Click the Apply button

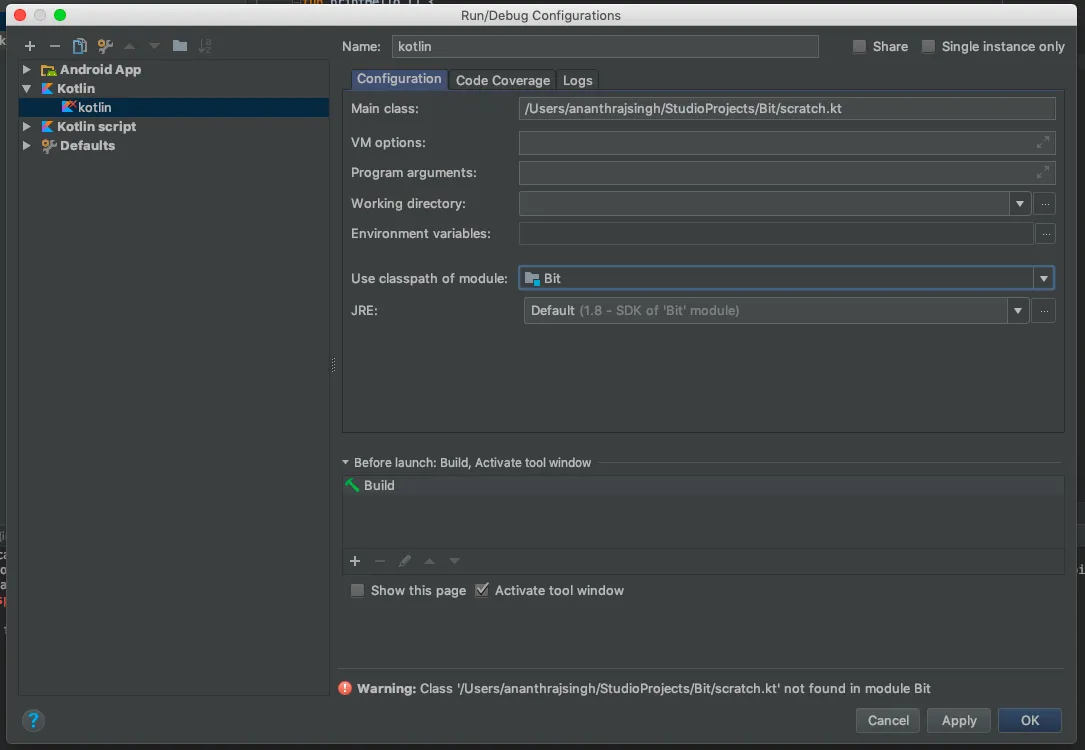point(959,720)
